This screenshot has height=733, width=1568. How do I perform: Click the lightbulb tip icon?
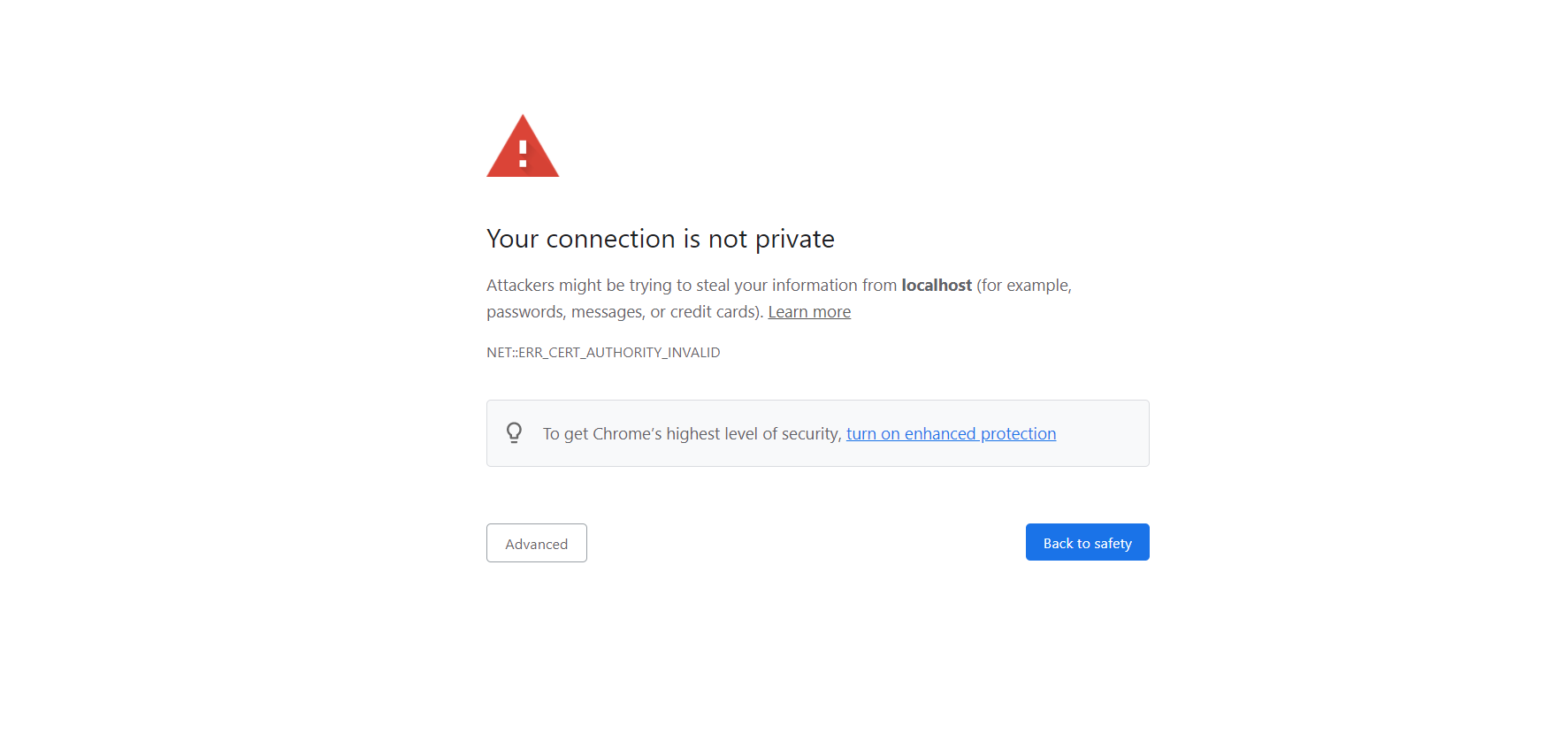(514, 432)
